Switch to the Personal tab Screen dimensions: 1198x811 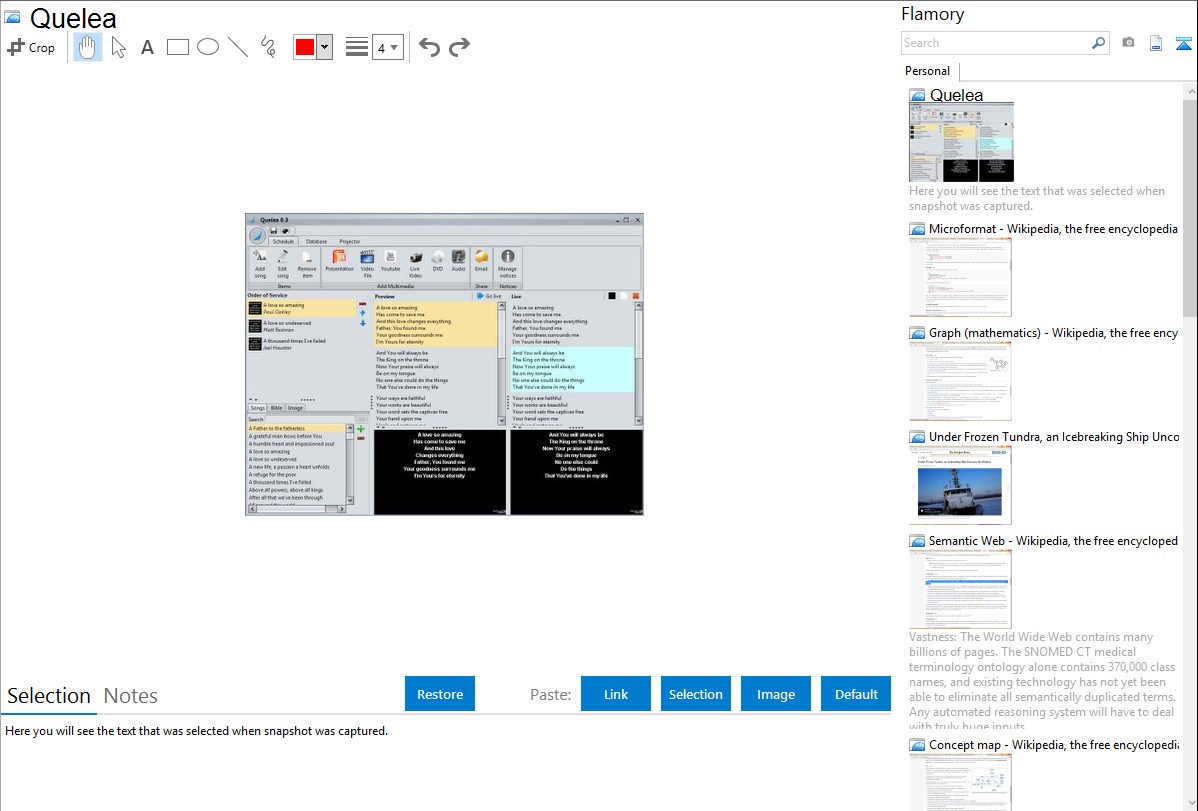click(x=928, y=71)
